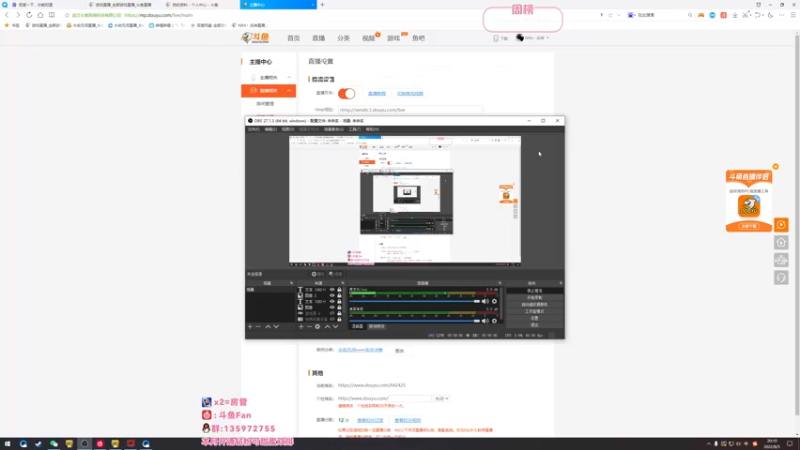Toggle the 直播开关 live switch
Image resolution: width=800 pixels, height=450 pixels.
coord(346,93)
